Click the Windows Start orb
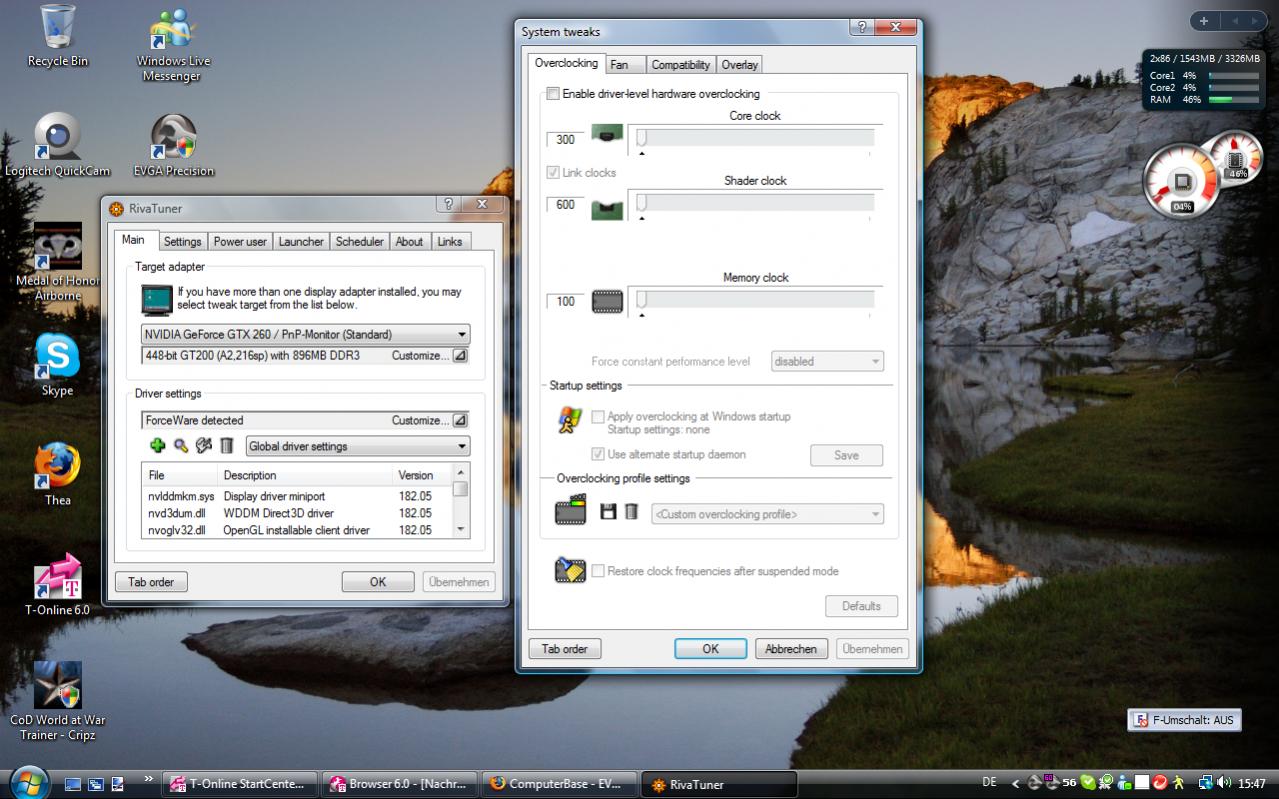 [28, 781]
